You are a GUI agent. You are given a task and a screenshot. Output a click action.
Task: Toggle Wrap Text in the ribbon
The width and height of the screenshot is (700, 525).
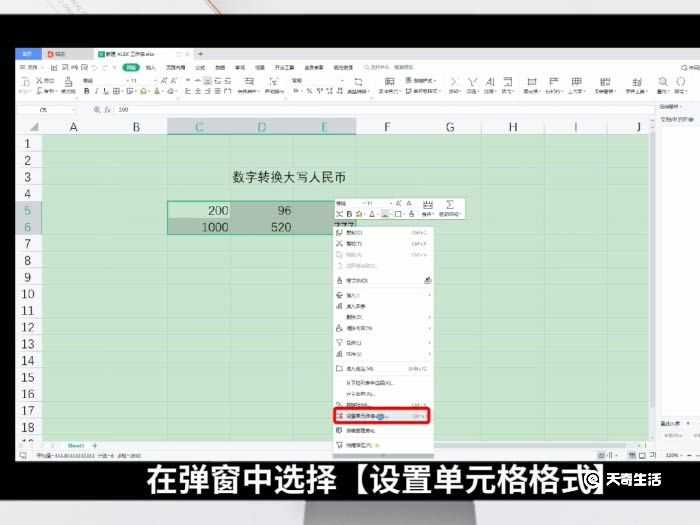click(x=273, y=81)
